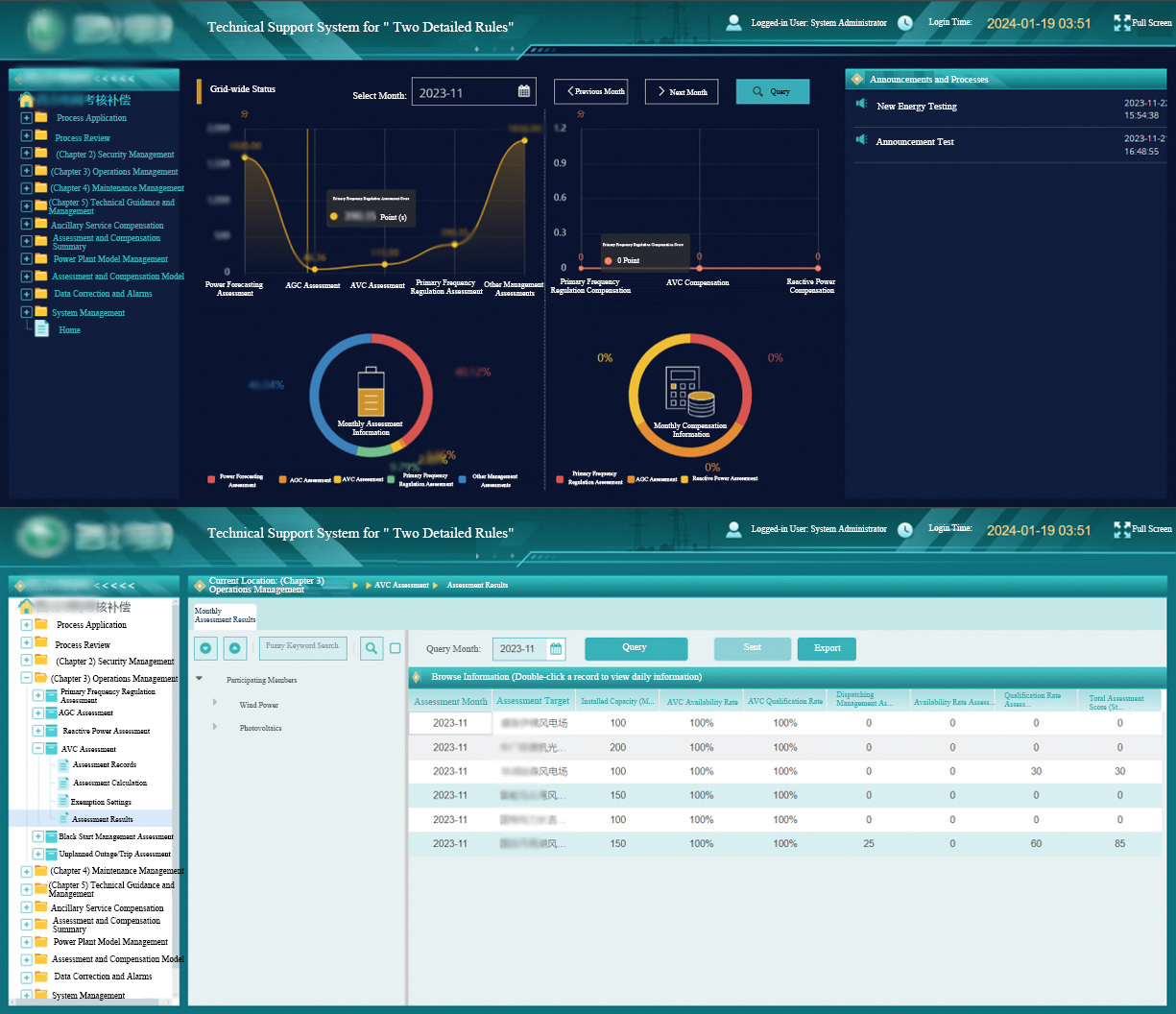Click the speaker icon beside New Energy Testing
Image resolution: width=1176 pixels, height=1014 pixels.
(x=861, y=105)
